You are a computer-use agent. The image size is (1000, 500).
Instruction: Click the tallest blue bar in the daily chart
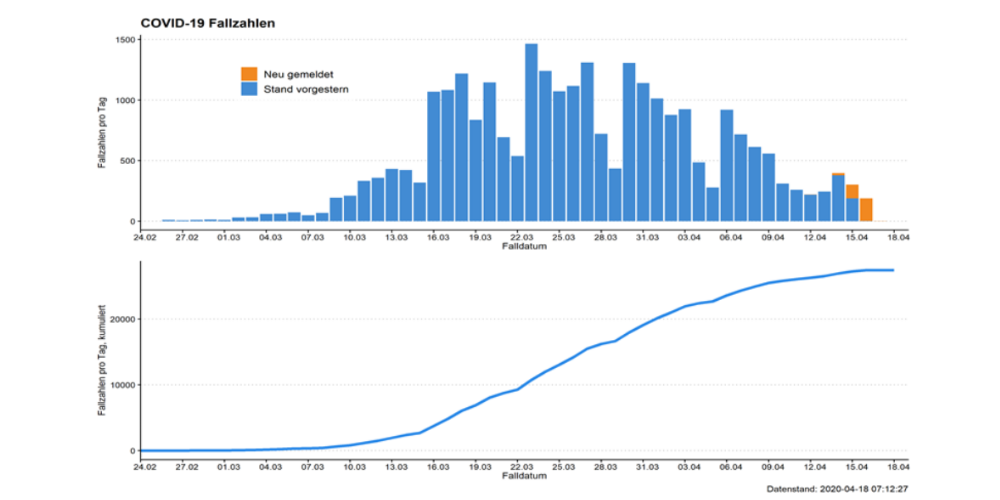pyautogui.click(x=531, y=132)
